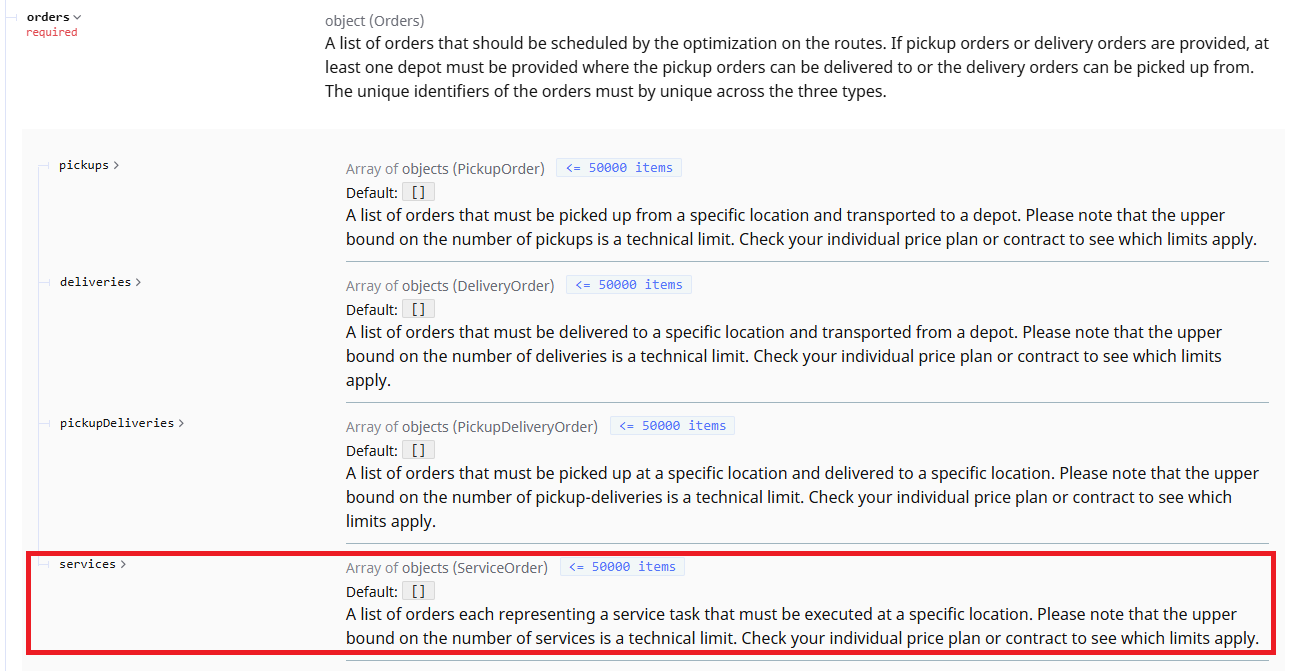Click the deliveries '<= 50000 items' badge
This screenshot has height=671, width=1312.
628,285
